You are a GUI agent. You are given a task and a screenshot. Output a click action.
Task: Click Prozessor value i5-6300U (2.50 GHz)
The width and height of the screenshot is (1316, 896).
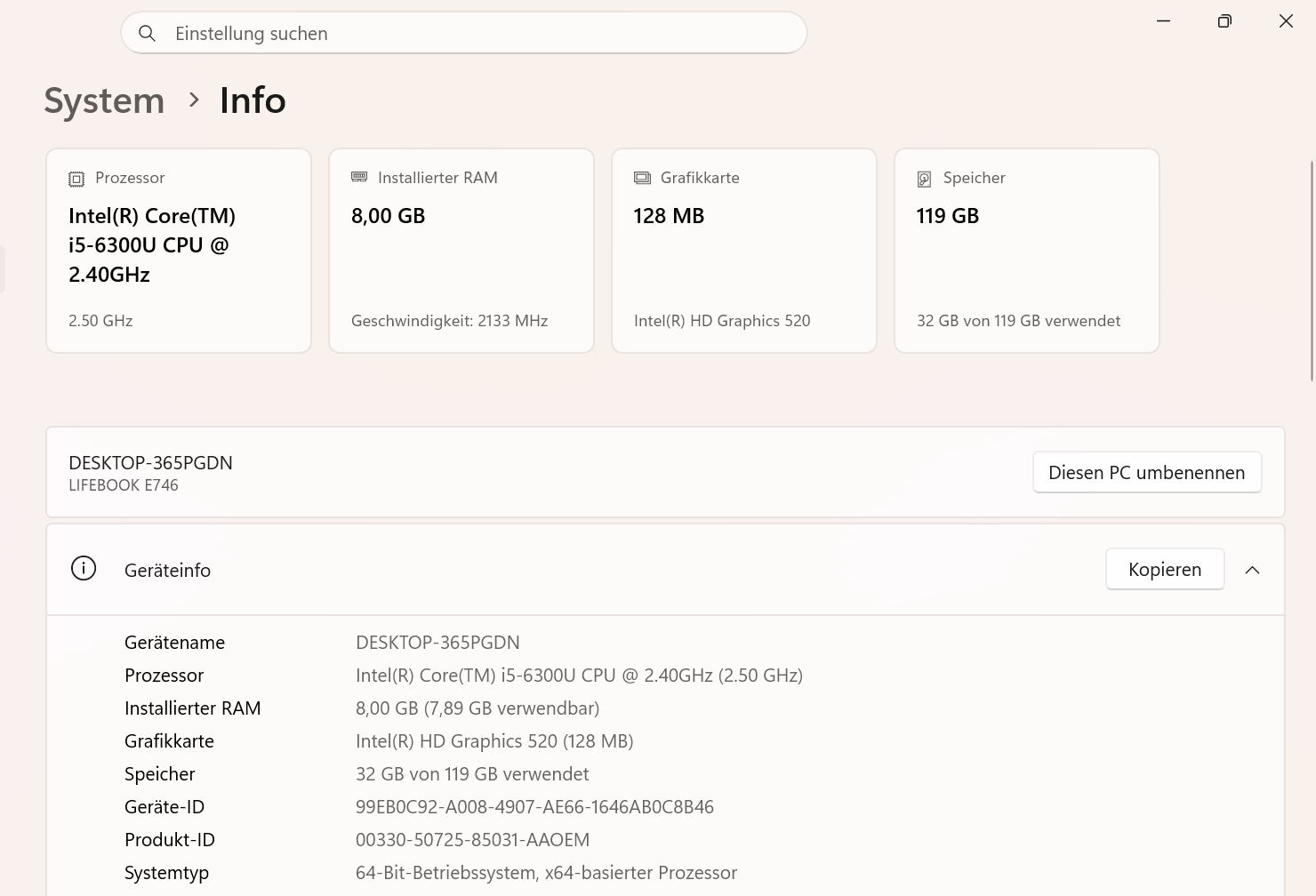coord(579,675)
